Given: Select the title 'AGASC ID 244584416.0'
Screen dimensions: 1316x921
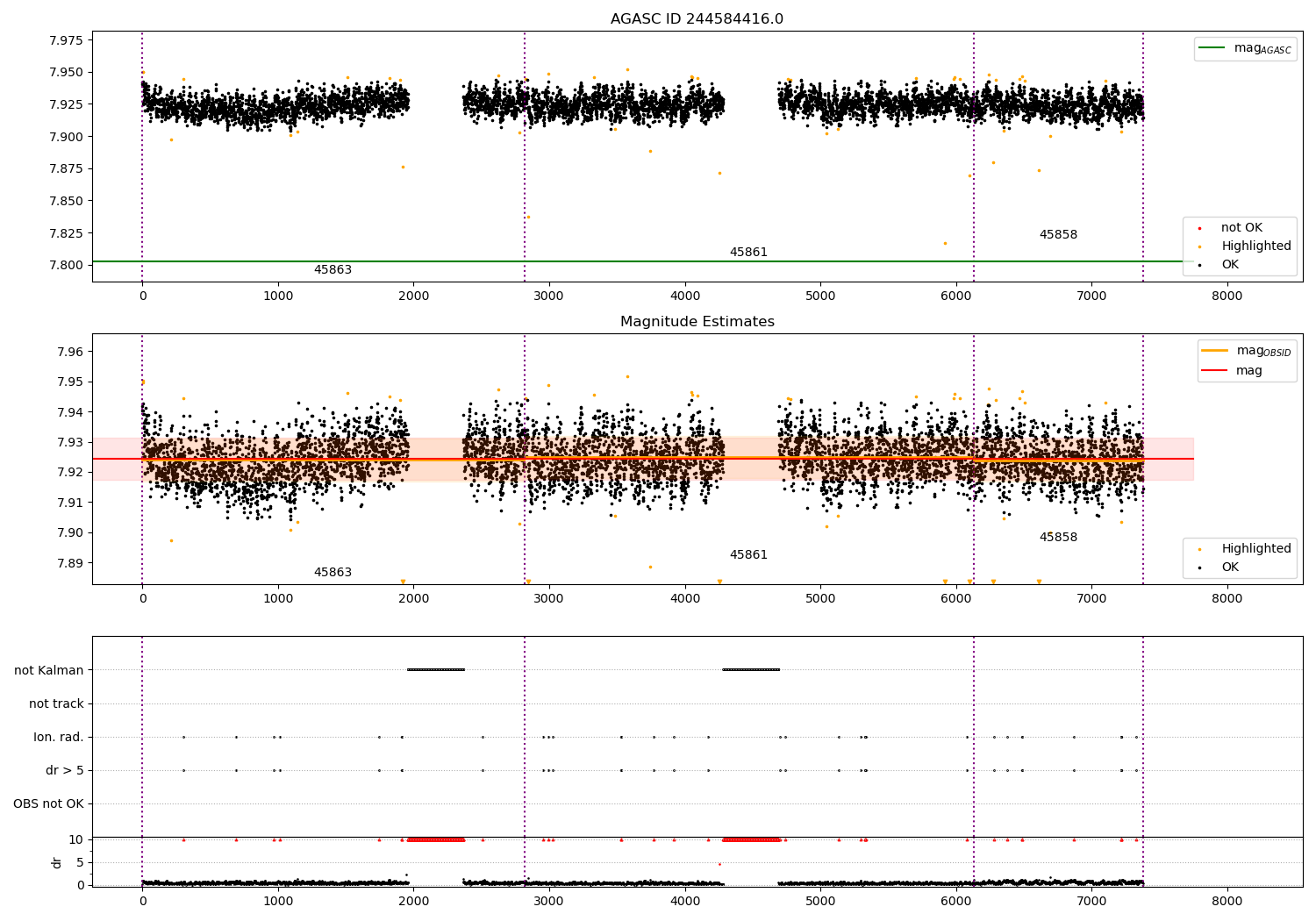Looking at the screenshot, I should point(697,19).
